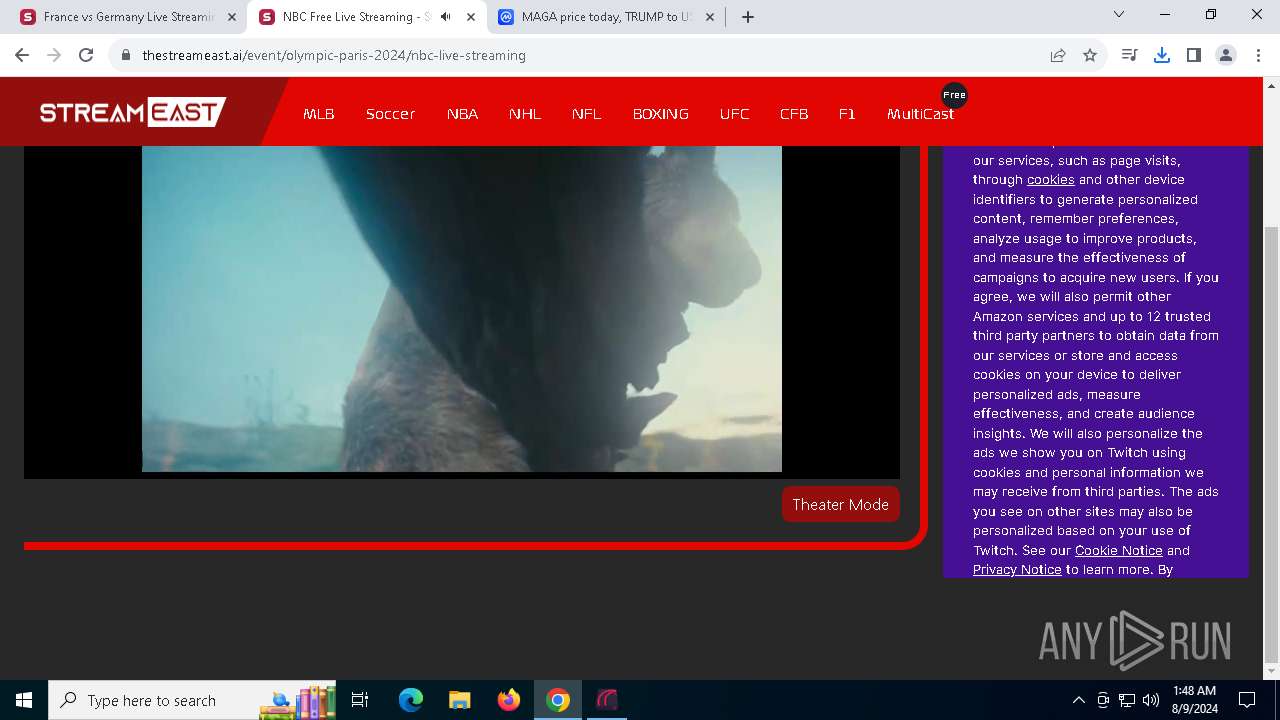Switch to France vs Germany tab
Image resolution: width=1280 pixels, height=720 pixels.
127,17
